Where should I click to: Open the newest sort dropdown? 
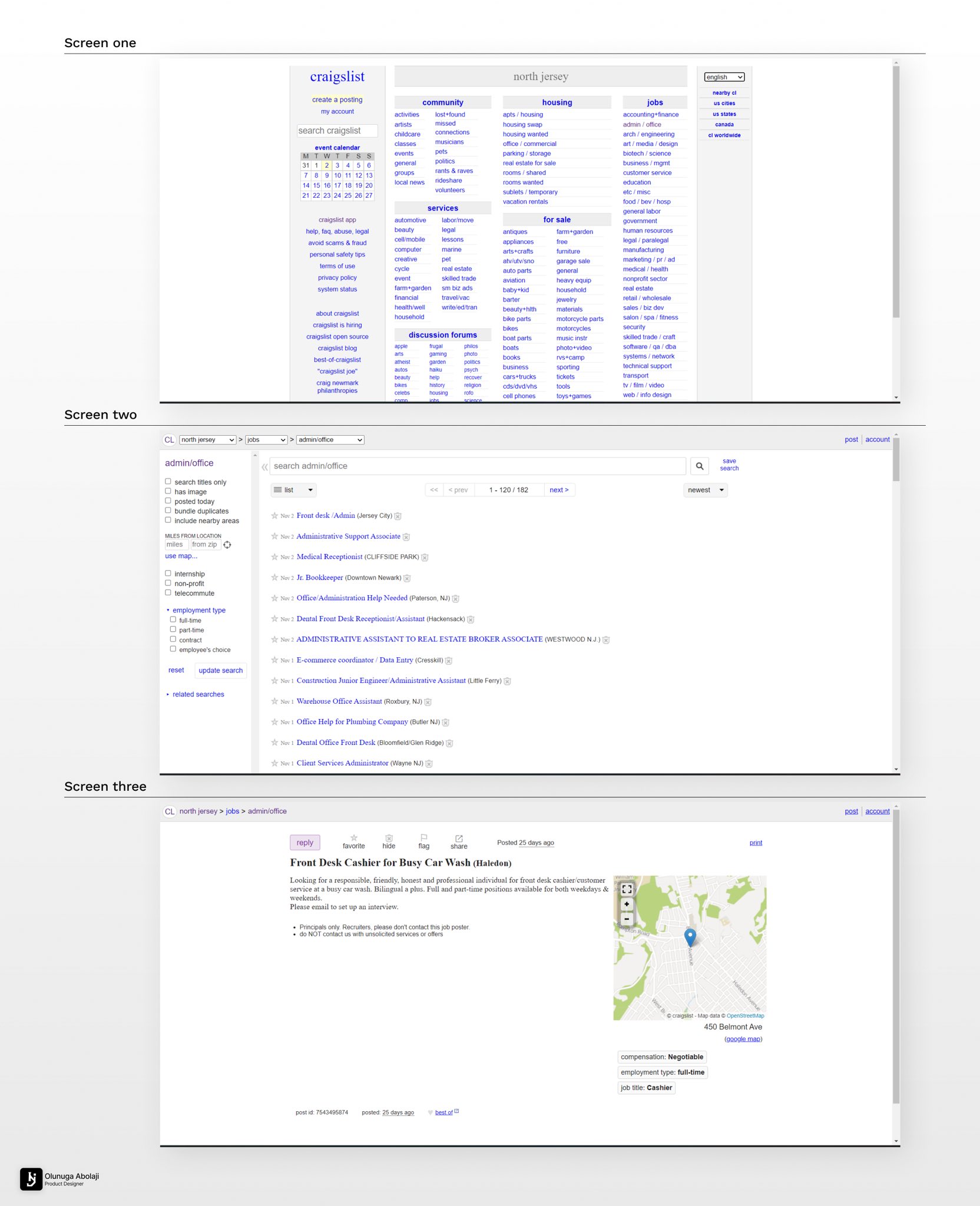point(706,490)
